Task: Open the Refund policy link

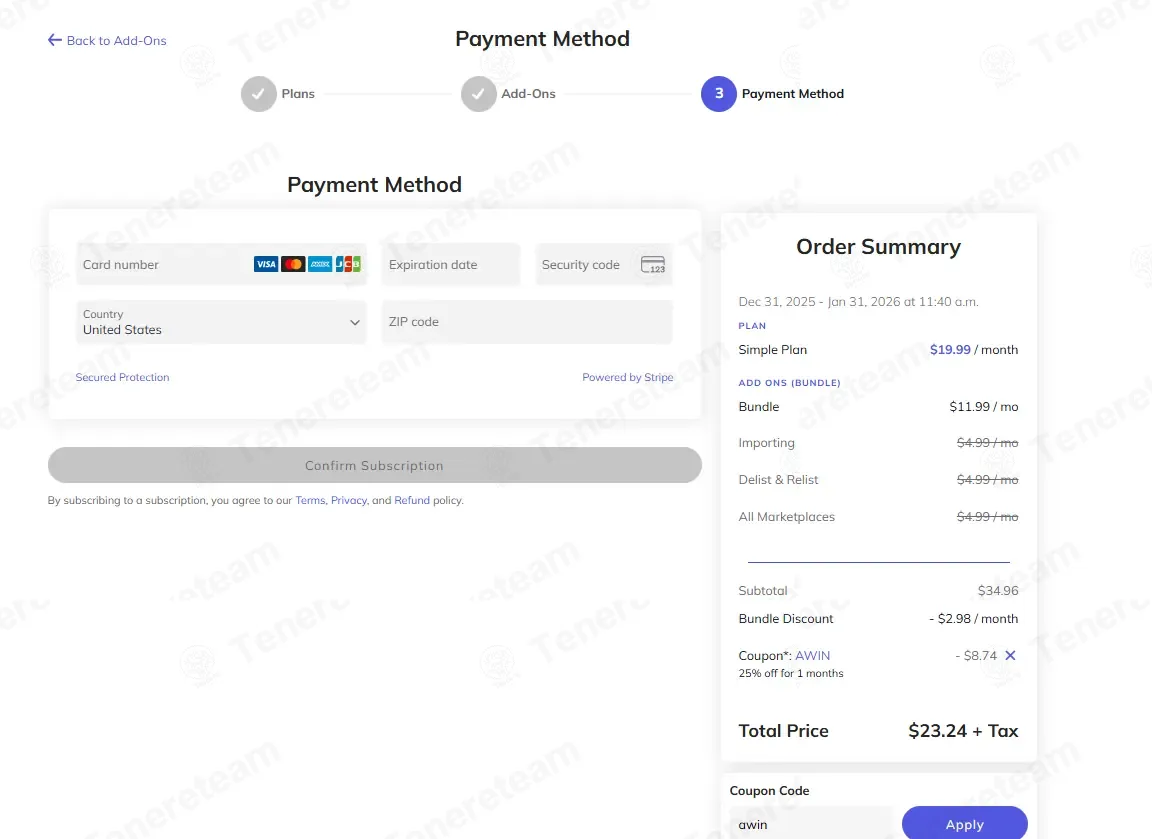Action: pyautogui.click(x=412, y=500)
